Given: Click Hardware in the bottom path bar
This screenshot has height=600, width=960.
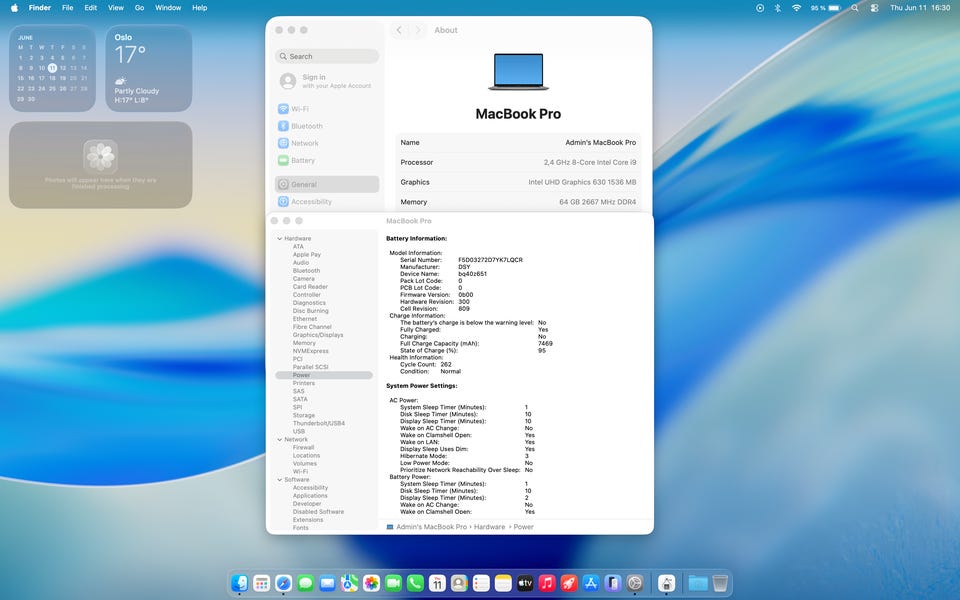Looking at the screenshot, I should pyautogui.click(x=489, y=527).
